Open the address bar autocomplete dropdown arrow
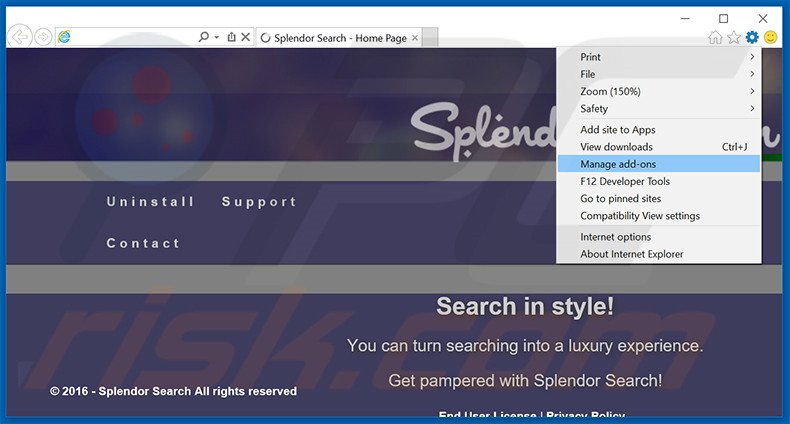The image size is (790, 424). tap(216, 37)
